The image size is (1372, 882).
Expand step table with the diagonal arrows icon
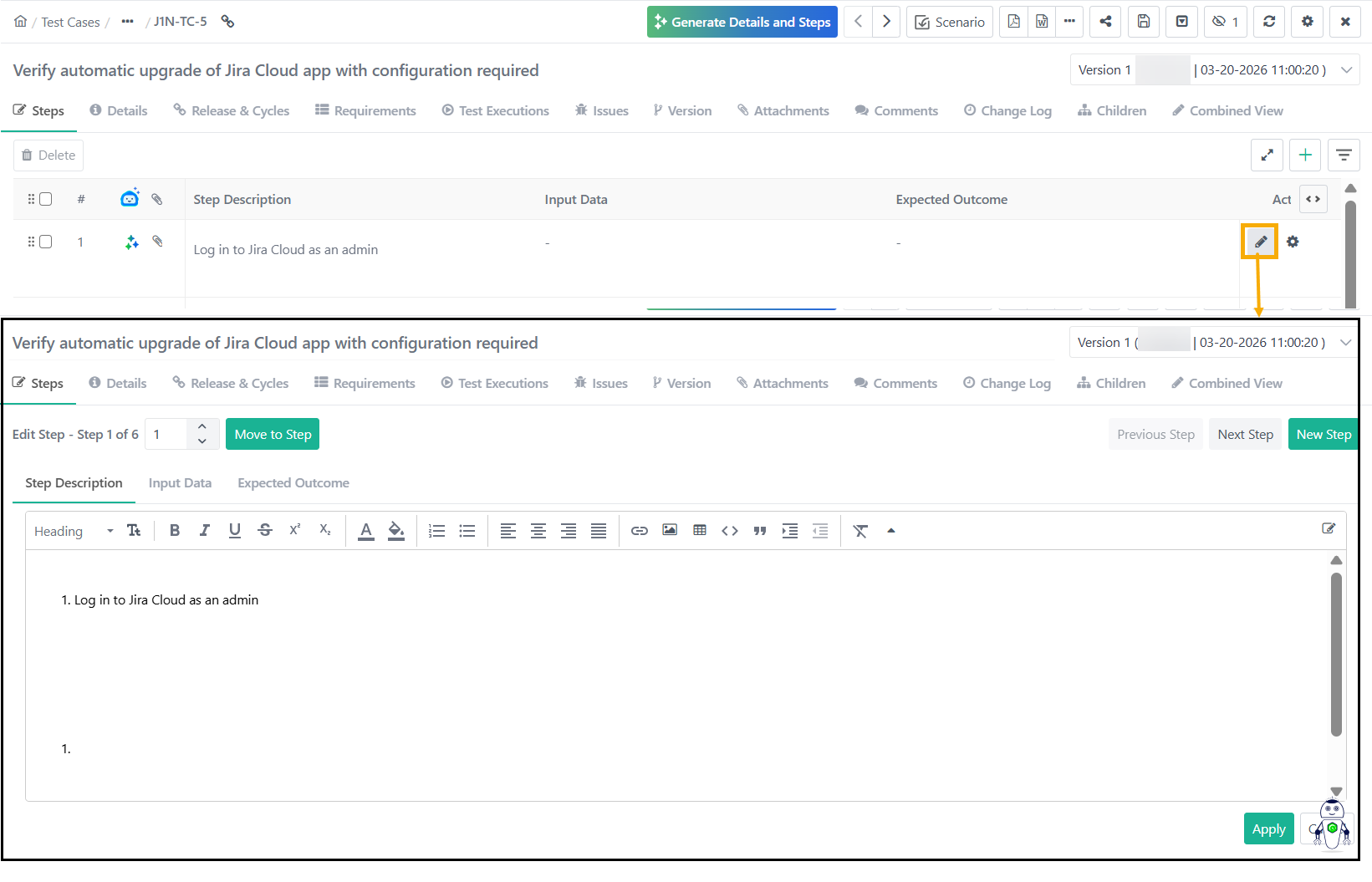pos(1267,155)
